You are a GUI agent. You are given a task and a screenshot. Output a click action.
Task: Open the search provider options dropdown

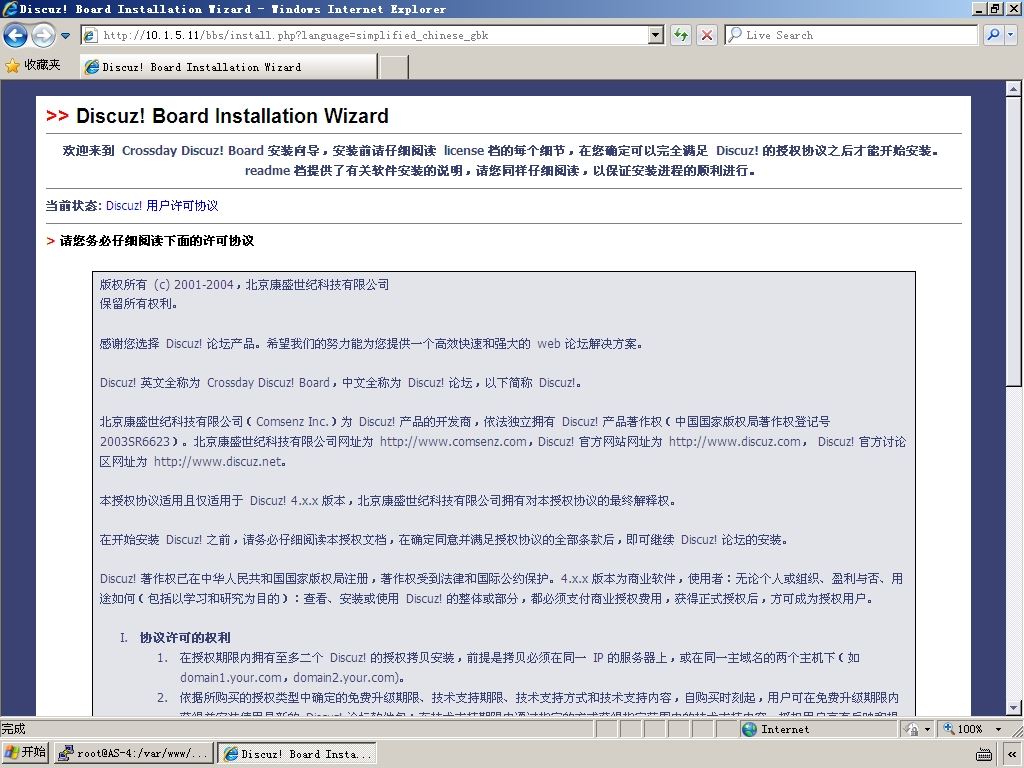(1011, 35)
